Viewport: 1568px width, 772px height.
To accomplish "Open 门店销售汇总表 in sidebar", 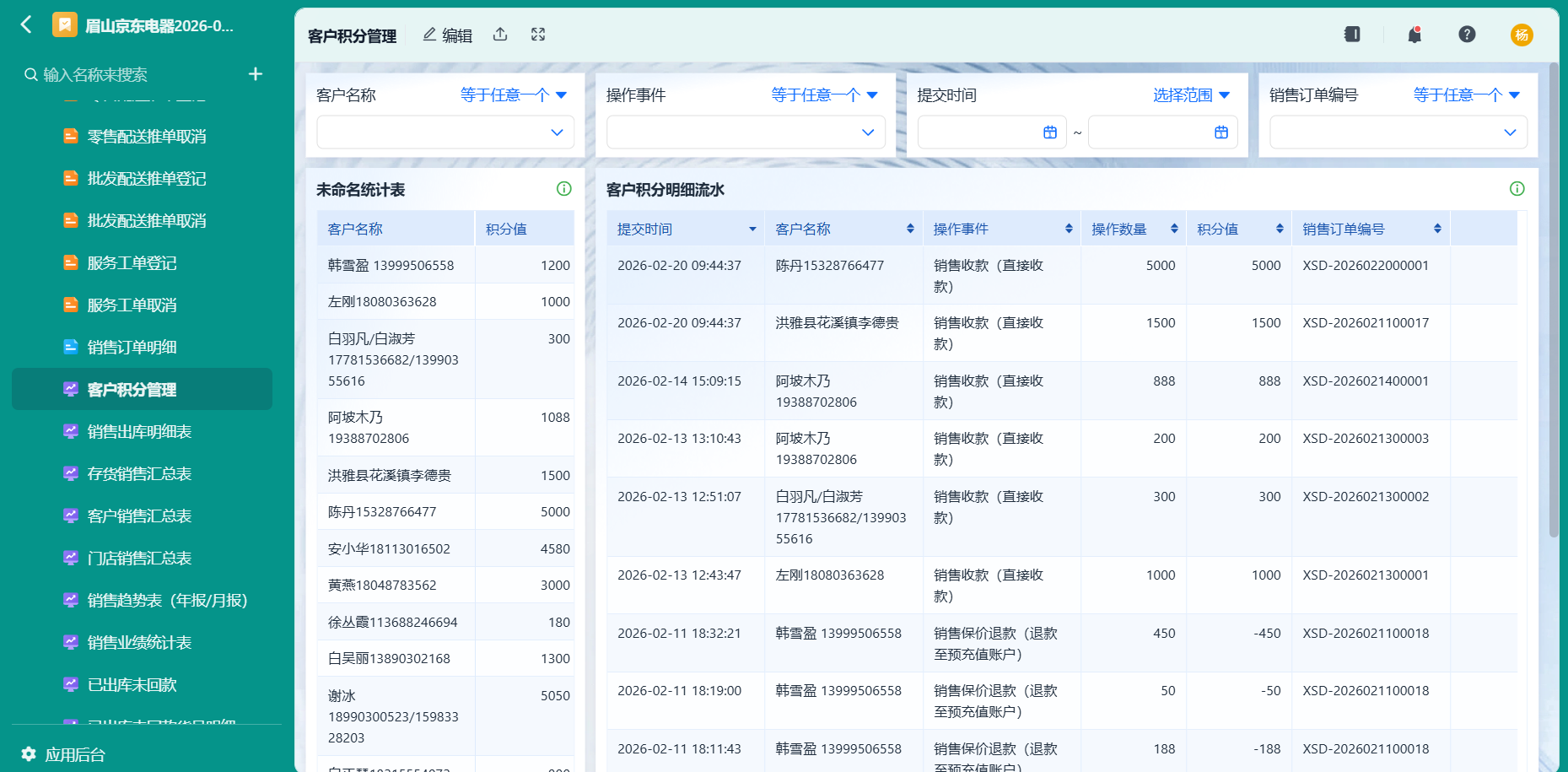I will [142, 558].
